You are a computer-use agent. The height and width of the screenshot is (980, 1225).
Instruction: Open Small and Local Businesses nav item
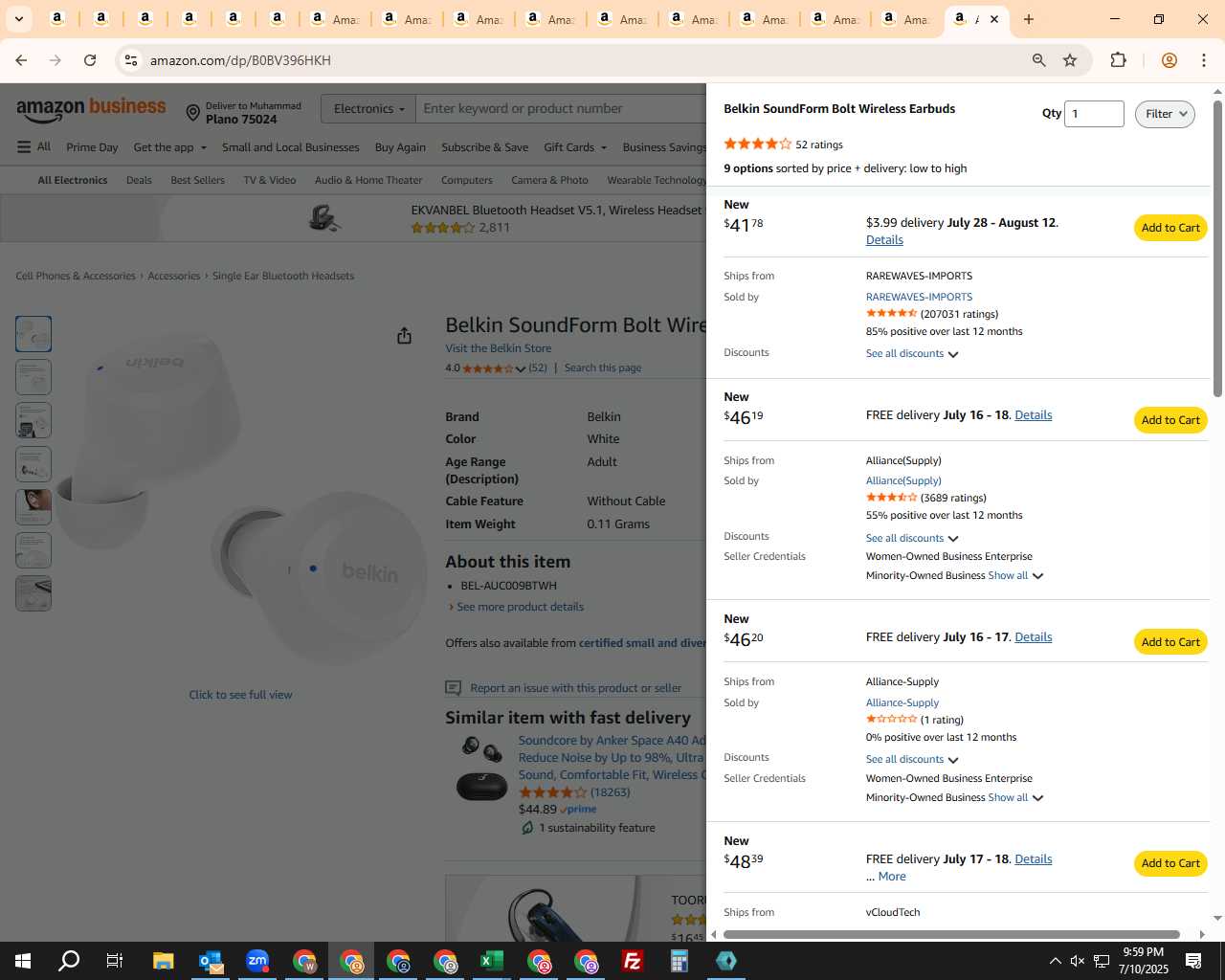pos(291,147)
